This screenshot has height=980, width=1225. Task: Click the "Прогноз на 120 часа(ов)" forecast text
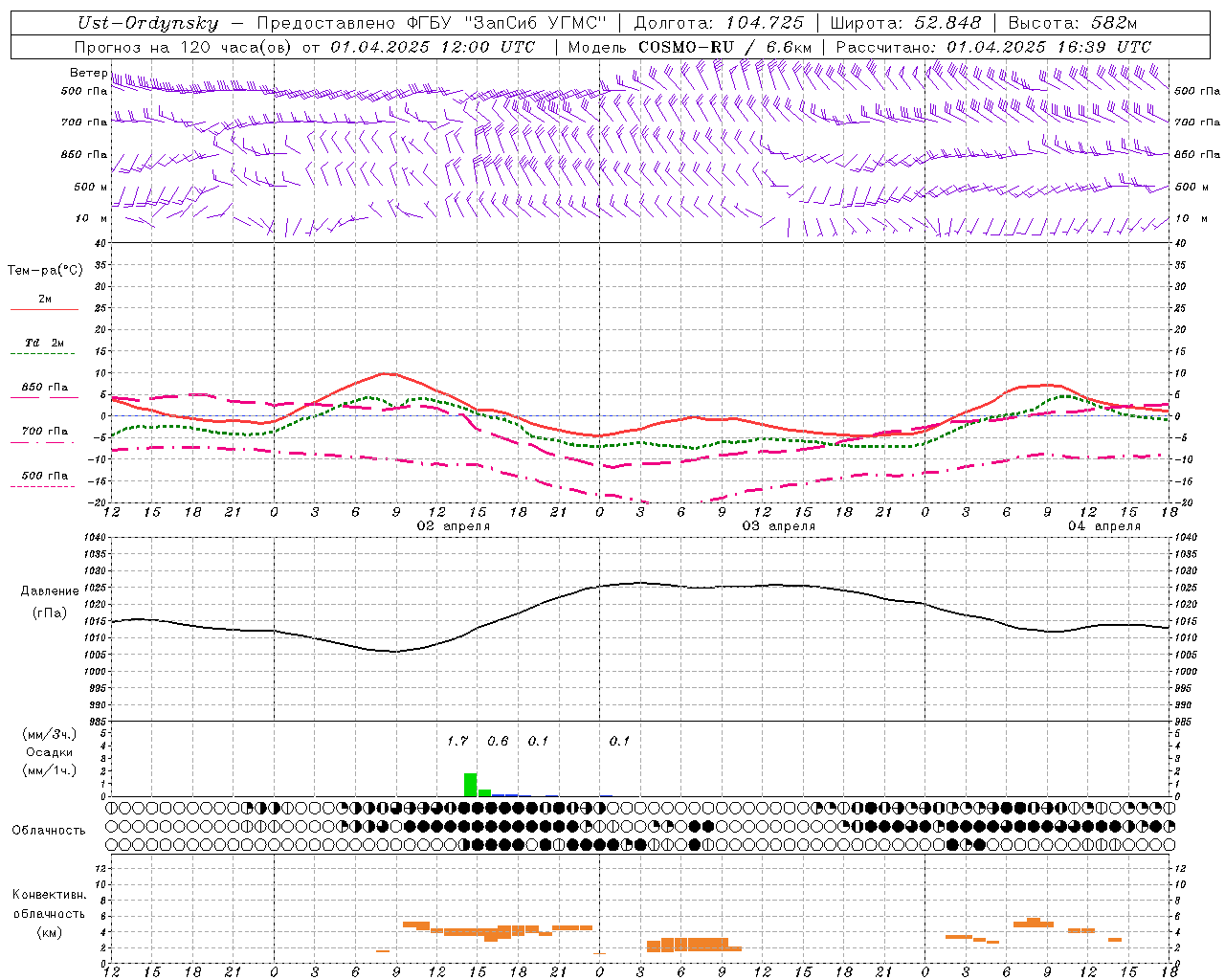coord(184,47)
